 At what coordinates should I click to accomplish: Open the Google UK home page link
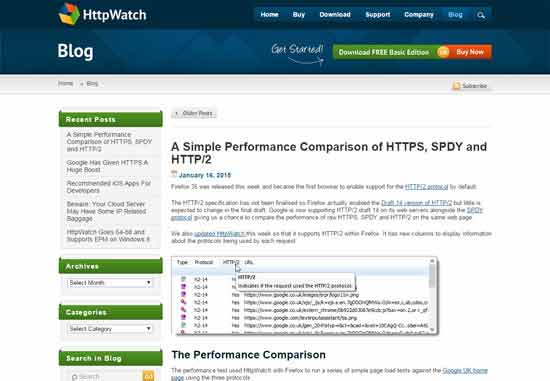[465, 370]
